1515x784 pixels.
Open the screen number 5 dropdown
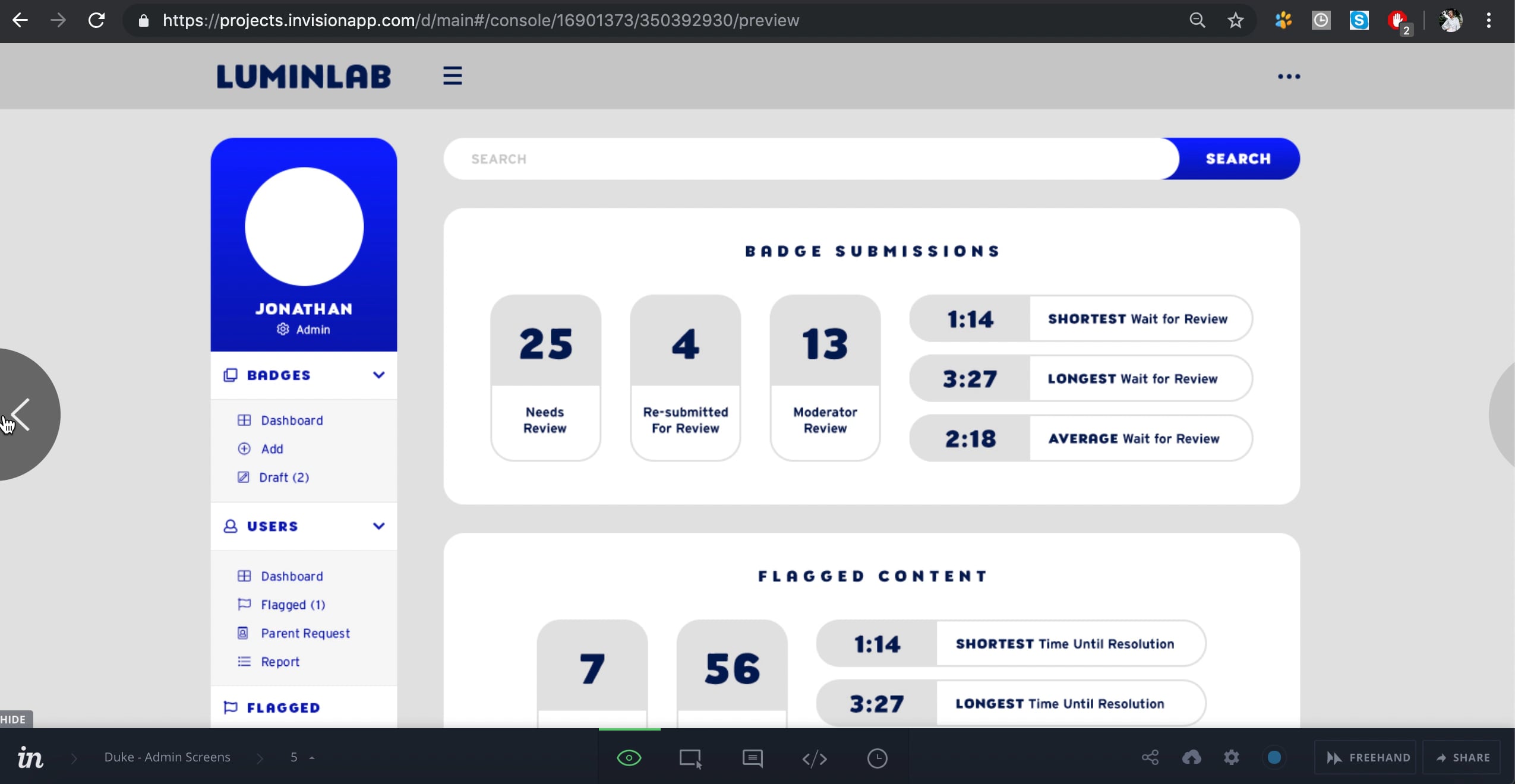click(x=302, y=757)
